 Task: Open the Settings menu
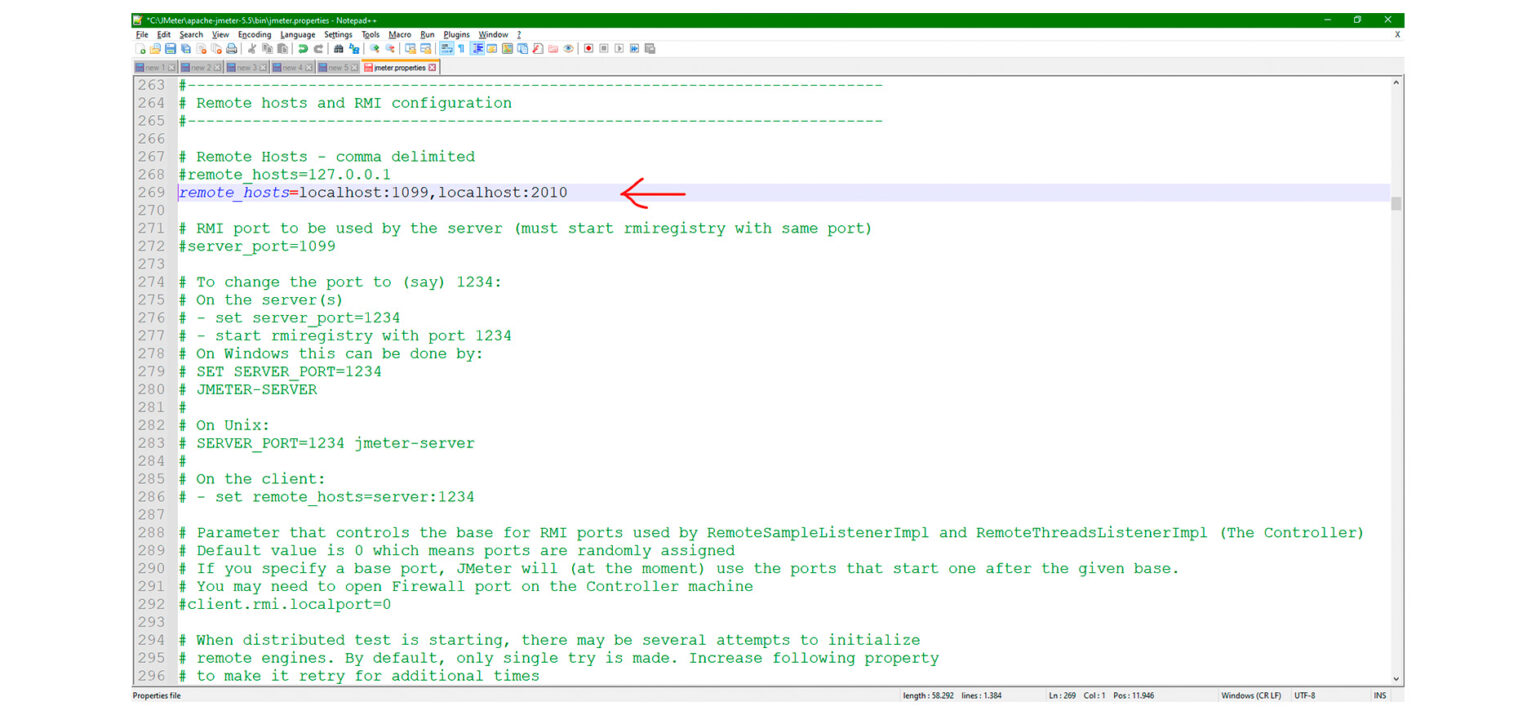[x=338, y=34]
